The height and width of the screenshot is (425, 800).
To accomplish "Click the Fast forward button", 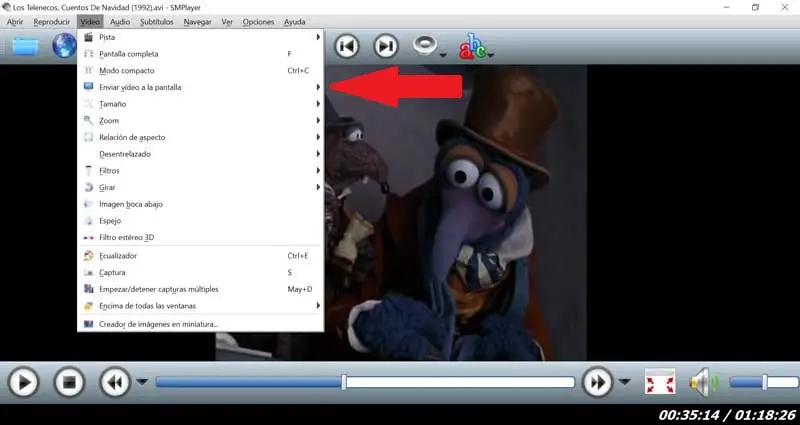I will [597, 382].
